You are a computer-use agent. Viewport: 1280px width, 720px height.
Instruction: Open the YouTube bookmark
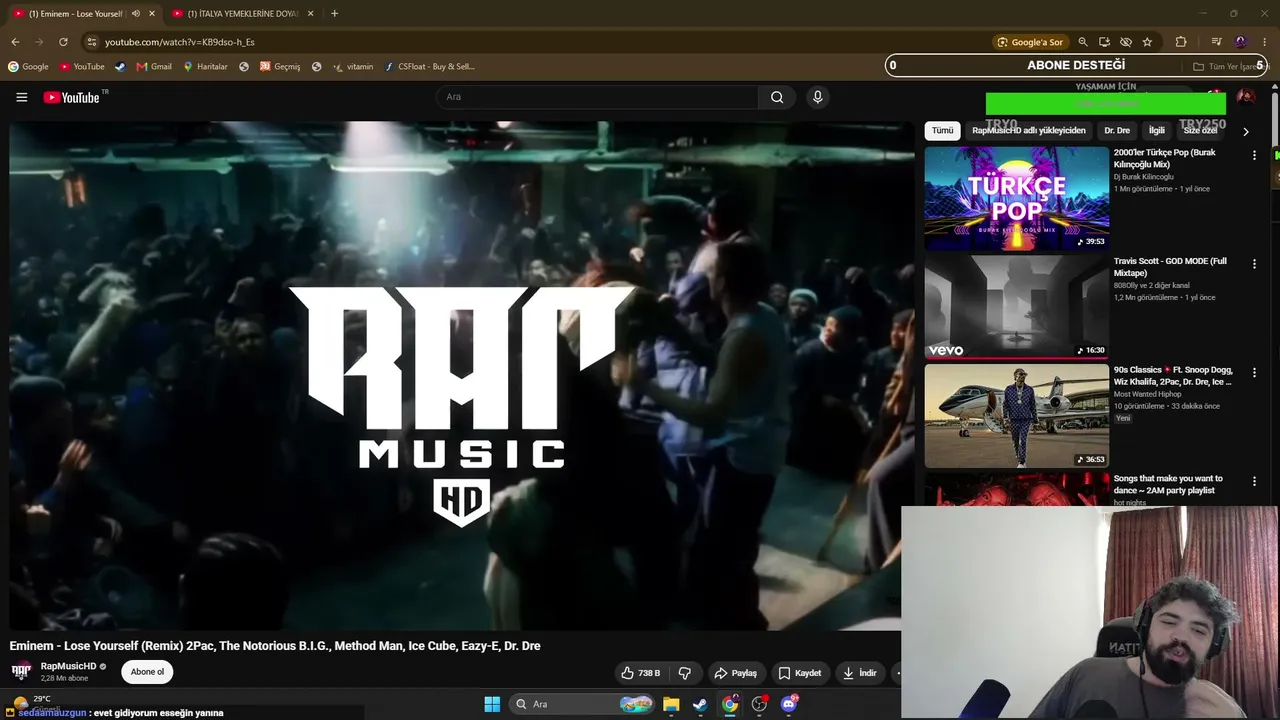point(82,67)
